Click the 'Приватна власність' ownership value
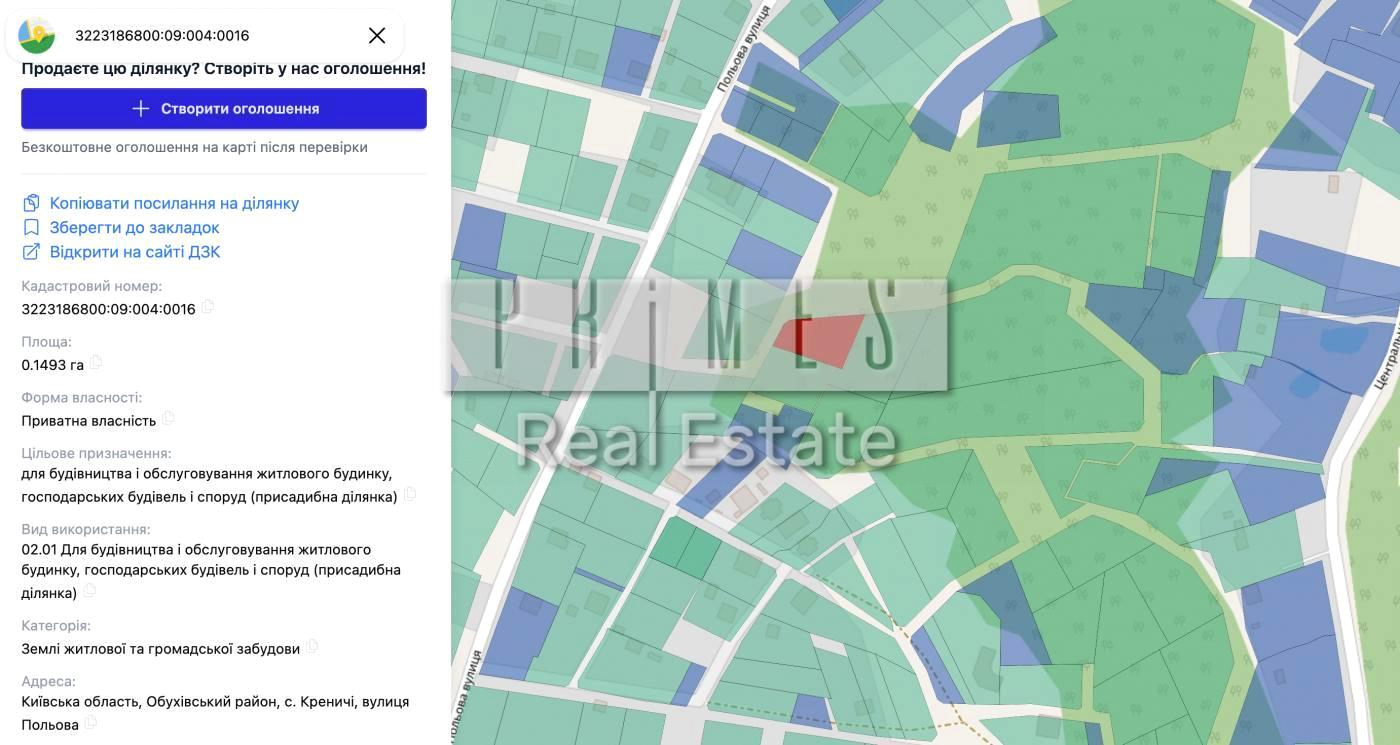The height and width of the screenshot is (745, 1400). (89, 421)
